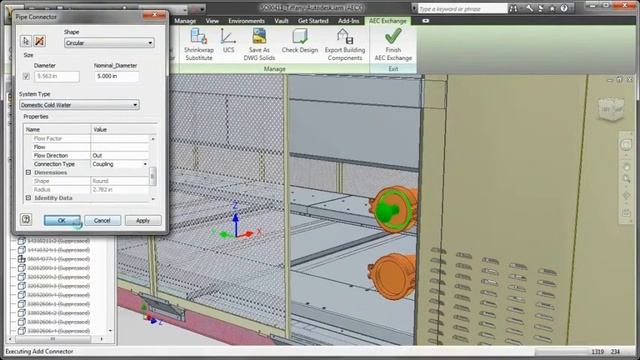Collapse the Dimensions property group
Viewport: 640px width, 360px height.
click(28, 173)
